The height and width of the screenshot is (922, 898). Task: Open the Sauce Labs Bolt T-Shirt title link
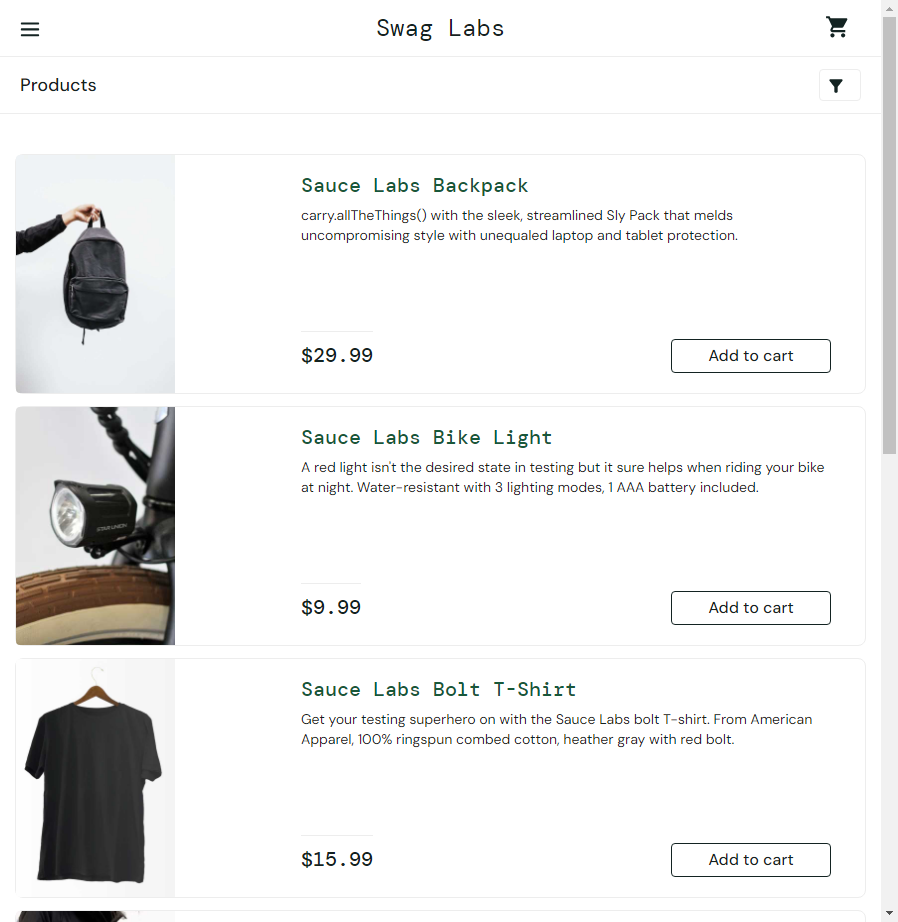coord(438,690)
